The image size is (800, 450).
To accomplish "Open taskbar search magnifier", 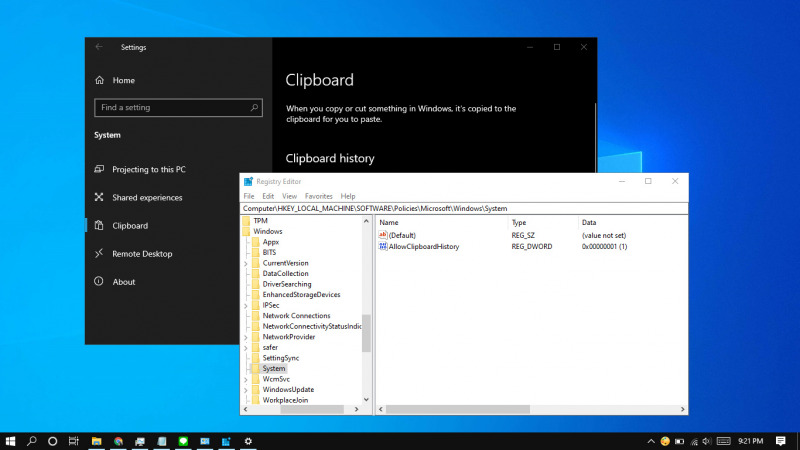I will [32, 441].
